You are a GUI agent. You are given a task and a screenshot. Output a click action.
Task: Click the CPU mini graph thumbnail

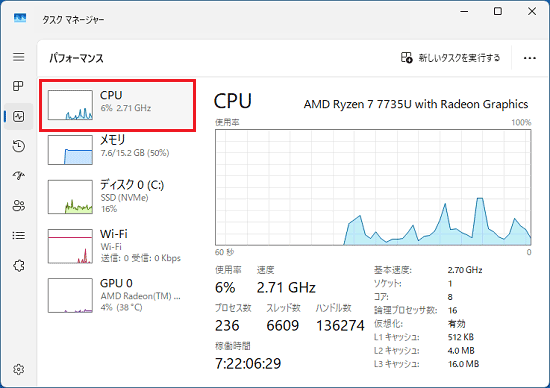pyautogui.click(x=70, y=105)
